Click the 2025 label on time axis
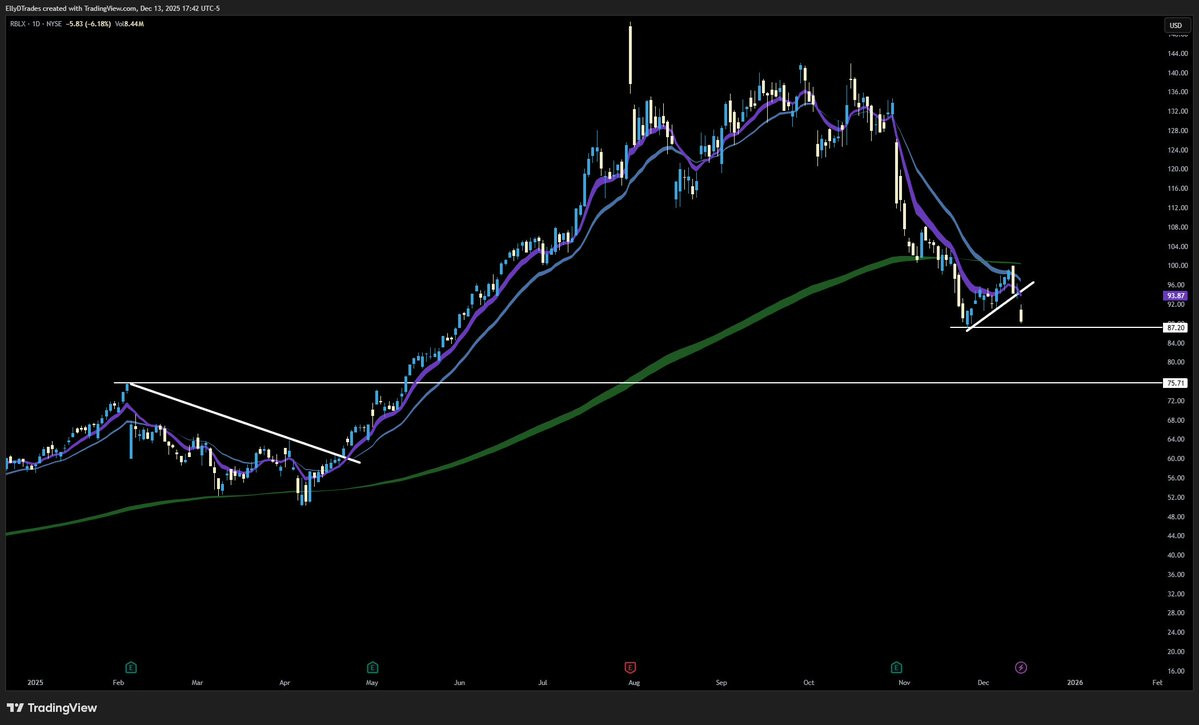1199x725 pixels. click(x=35, y=682)
